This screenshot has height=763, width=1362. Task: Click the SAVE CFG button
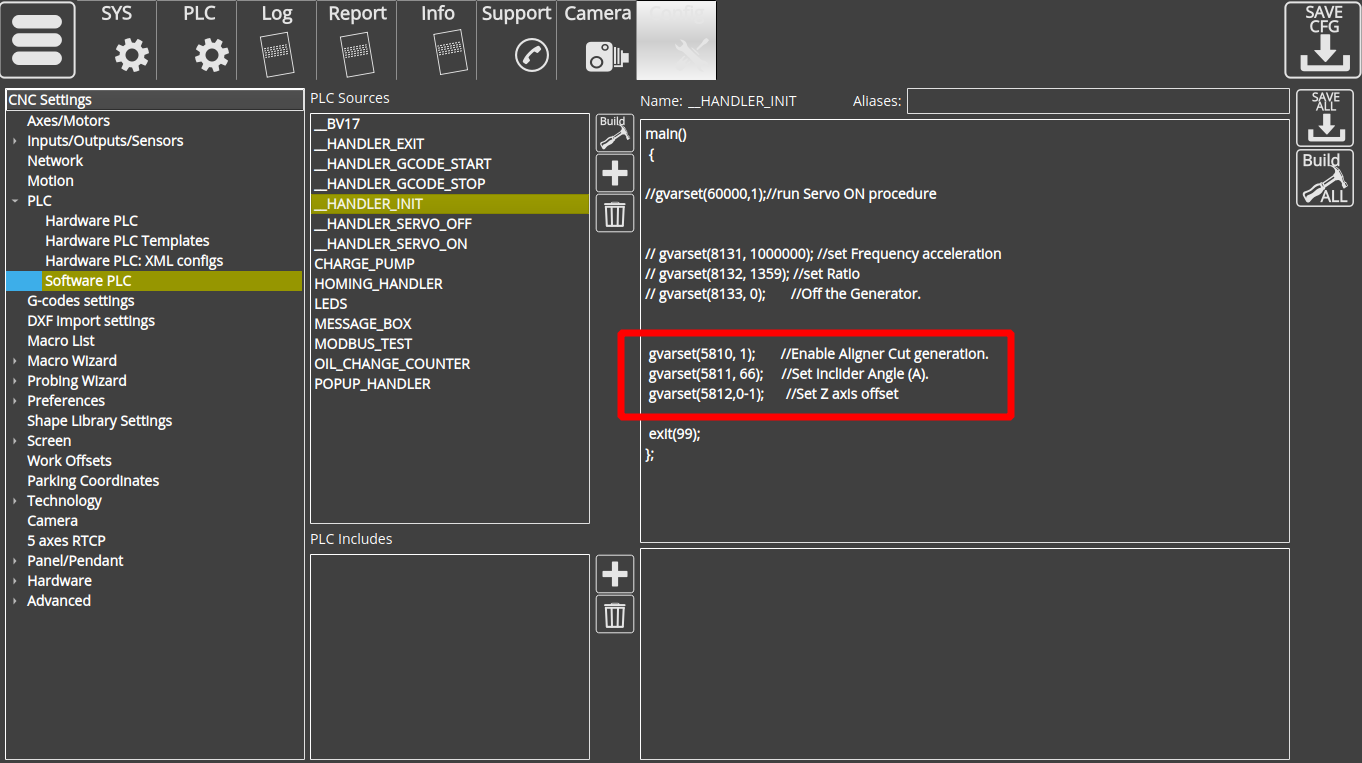(x=1322, y=40)
